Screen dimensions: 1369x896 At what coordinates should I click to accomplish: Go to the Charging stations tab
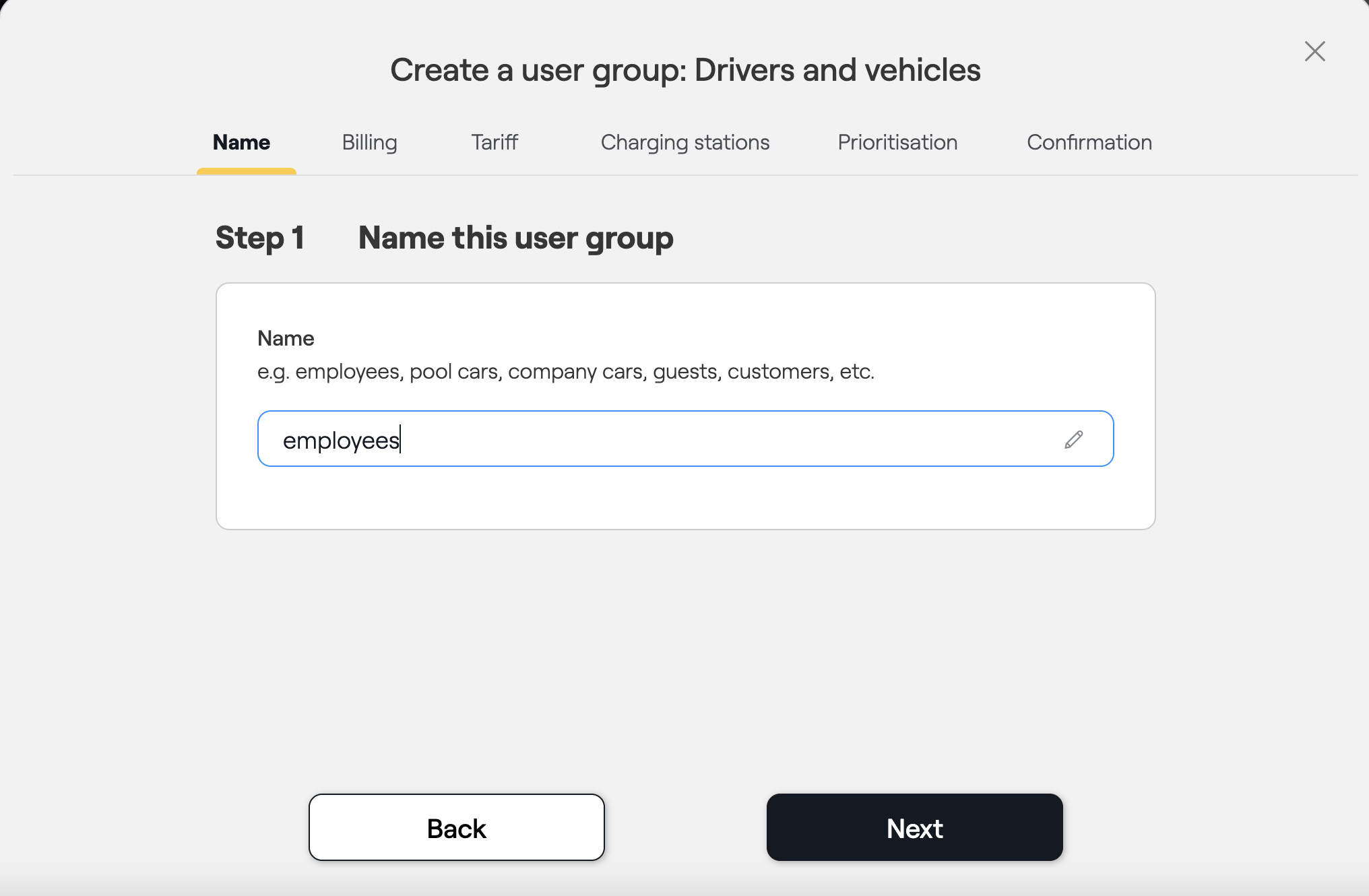tap(684, 142)
